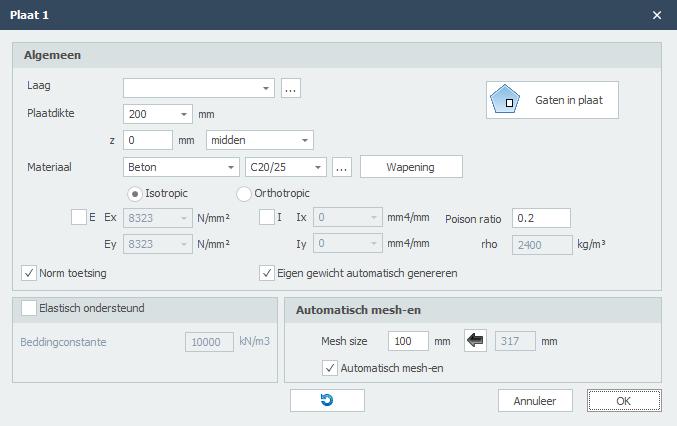Image resolution: width=677 pixels, height=426 pixels.
Task: Select the Isotropic radio button
Action: [x=135, y=194]
